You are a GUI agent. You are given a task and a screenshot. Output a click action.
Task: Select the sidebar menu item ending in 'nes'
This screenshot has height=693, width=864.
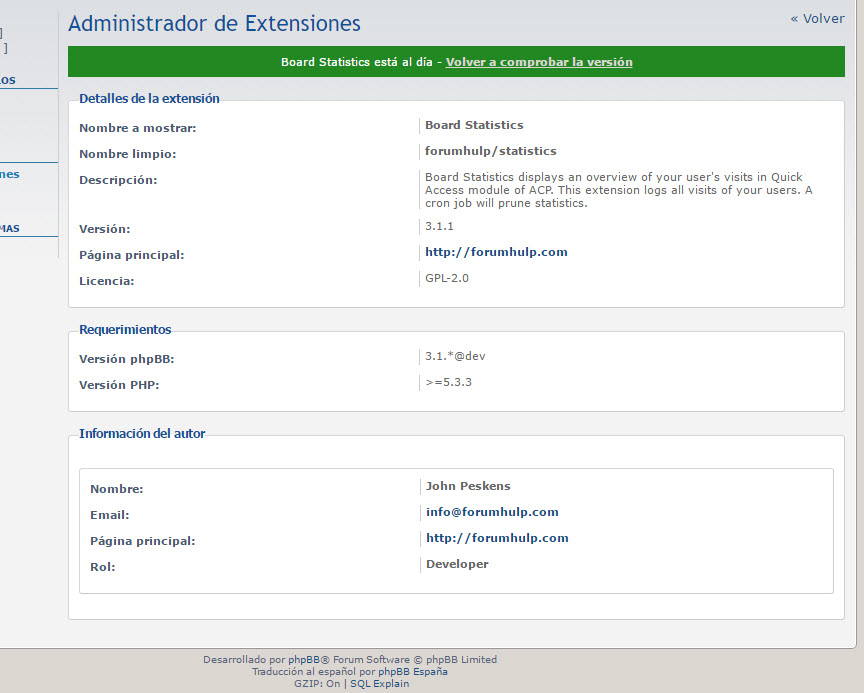[x=10, y=174]
